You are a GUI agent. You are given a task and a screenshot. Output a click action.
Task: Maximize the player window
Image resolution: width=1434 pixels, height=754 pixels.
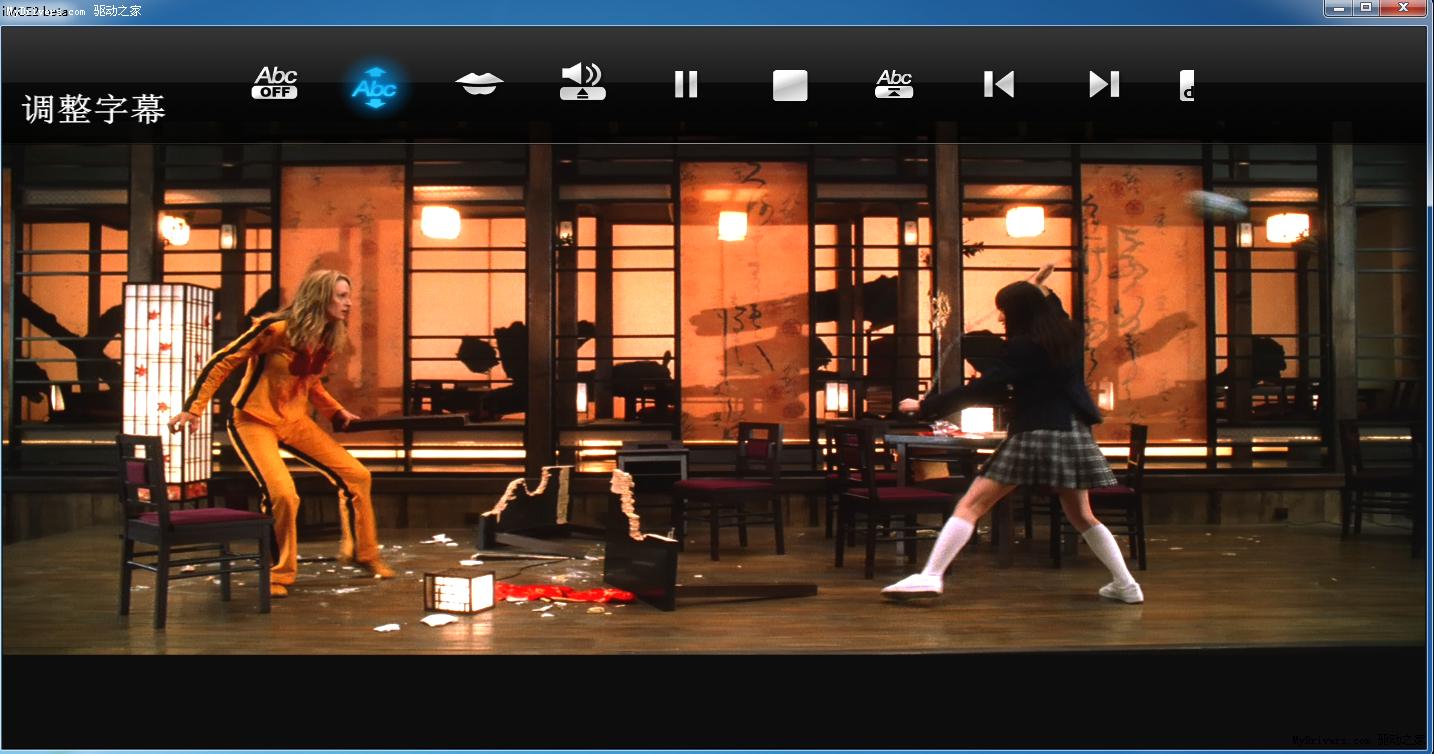(1366, 8)
